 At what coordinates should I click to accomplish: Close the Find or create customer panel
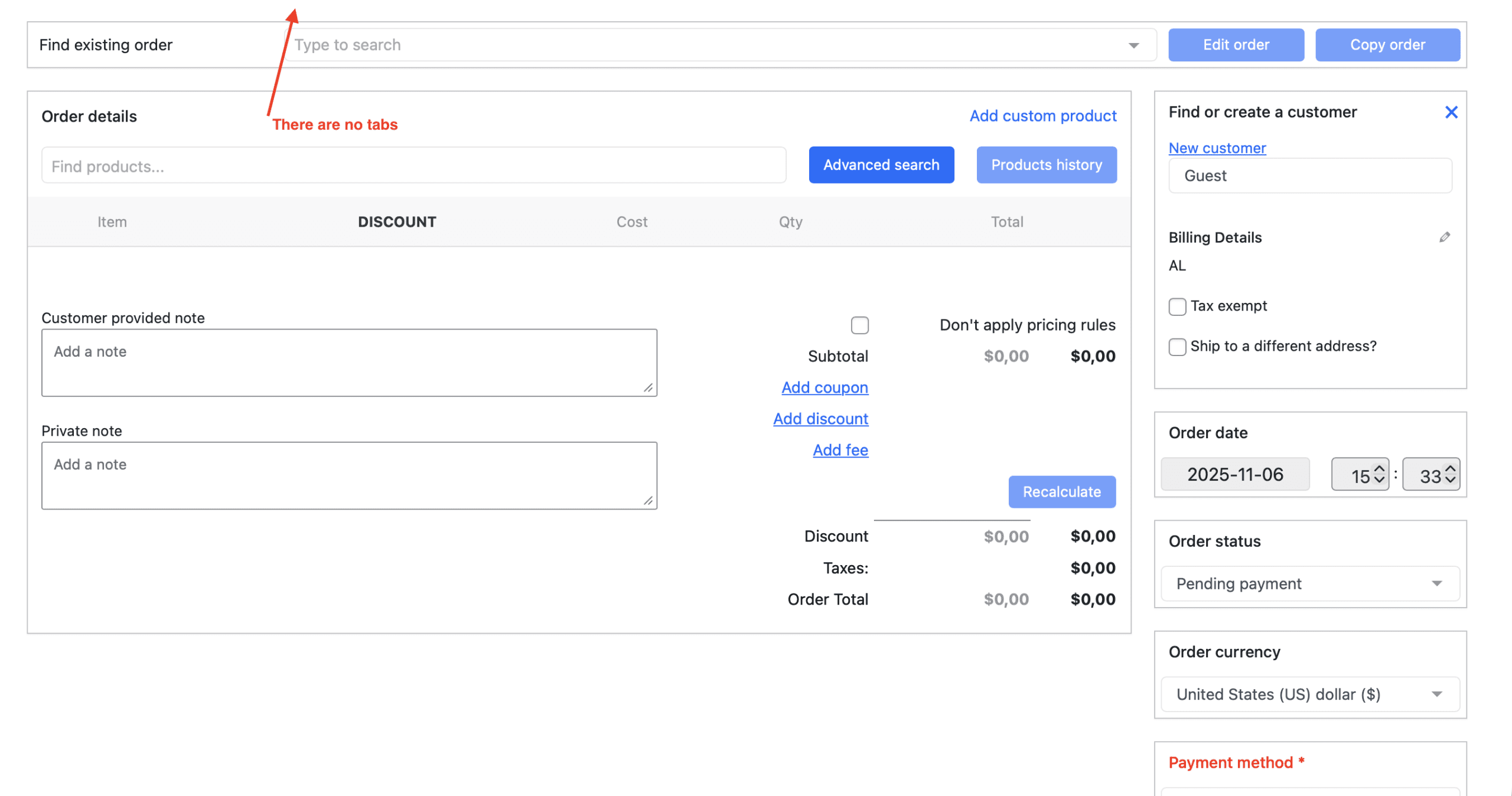(1451, 112)
